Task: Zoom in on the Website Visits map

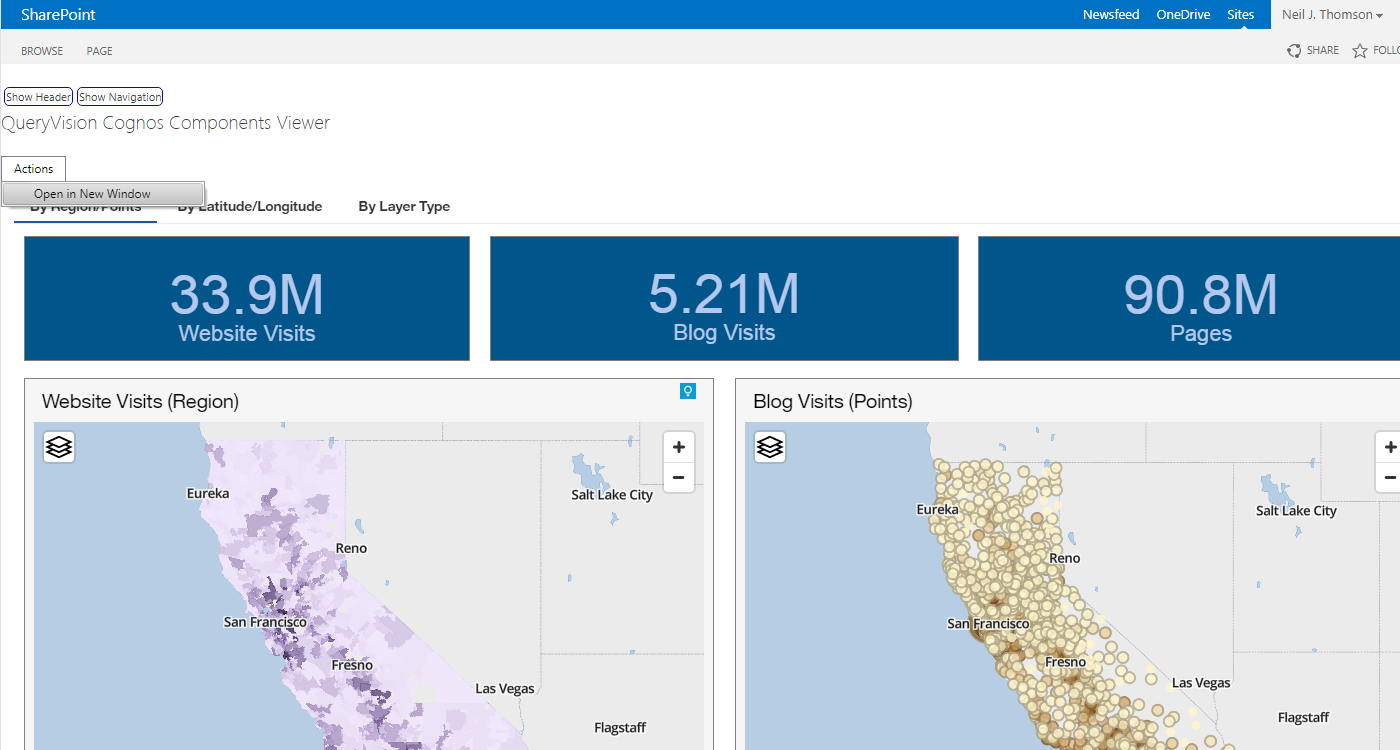Action: [x=679, y=446]
